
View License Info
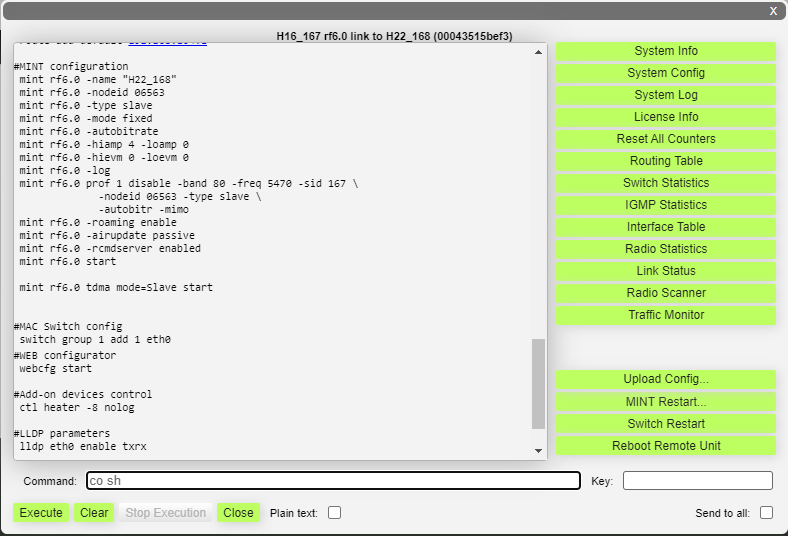666,117
